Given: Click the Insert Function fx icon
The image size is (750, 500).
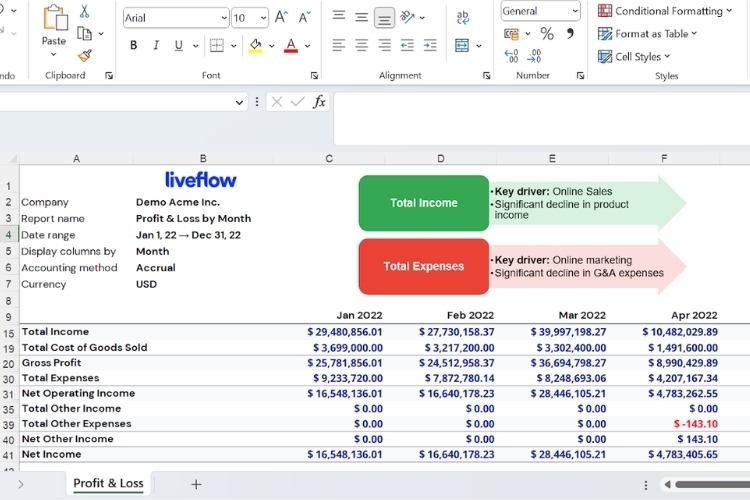Looking at the screenshot, I should click(319, 101).
